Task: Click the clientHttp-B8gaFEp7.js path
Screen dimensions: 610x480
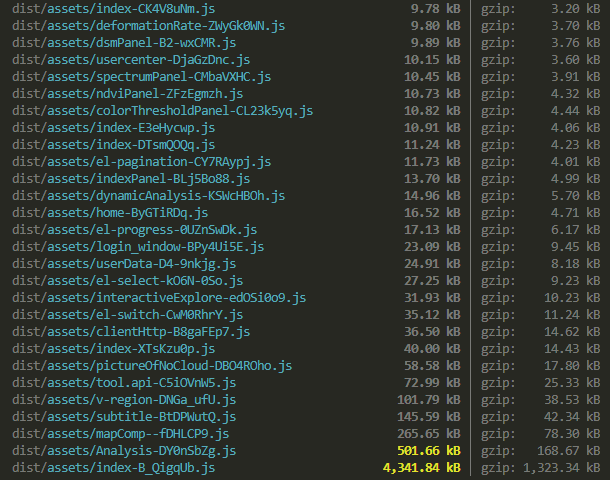Action: [x=131, y=331]
